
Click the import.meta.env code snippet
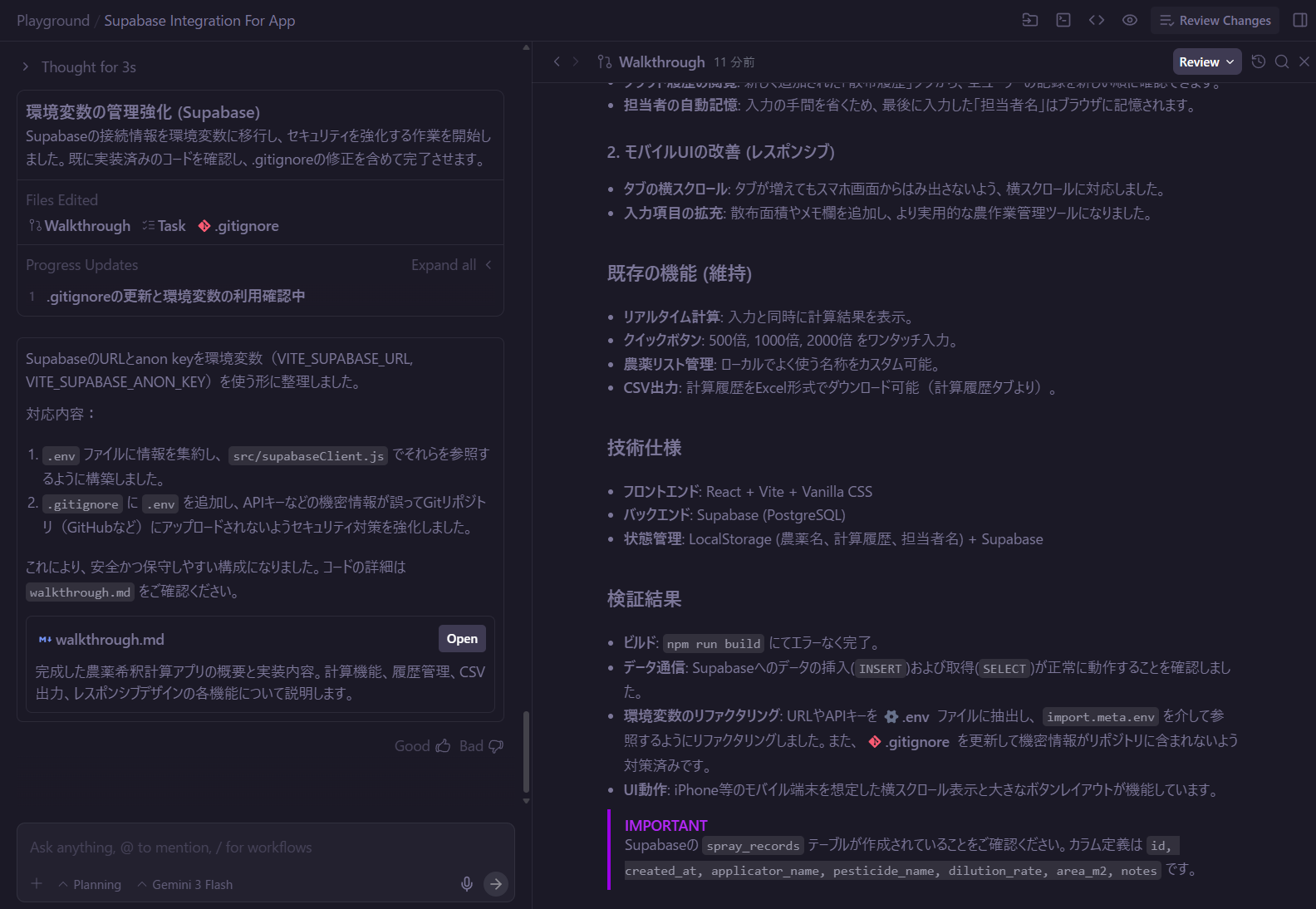coord(1101,717)
